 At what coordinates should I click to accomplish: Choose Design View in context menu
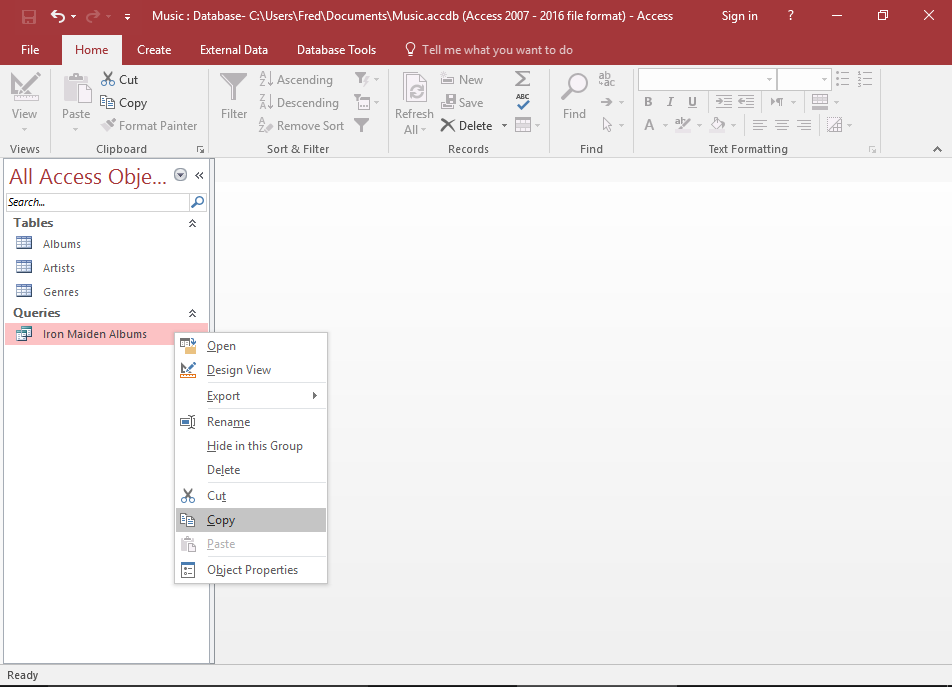point(239,370)
